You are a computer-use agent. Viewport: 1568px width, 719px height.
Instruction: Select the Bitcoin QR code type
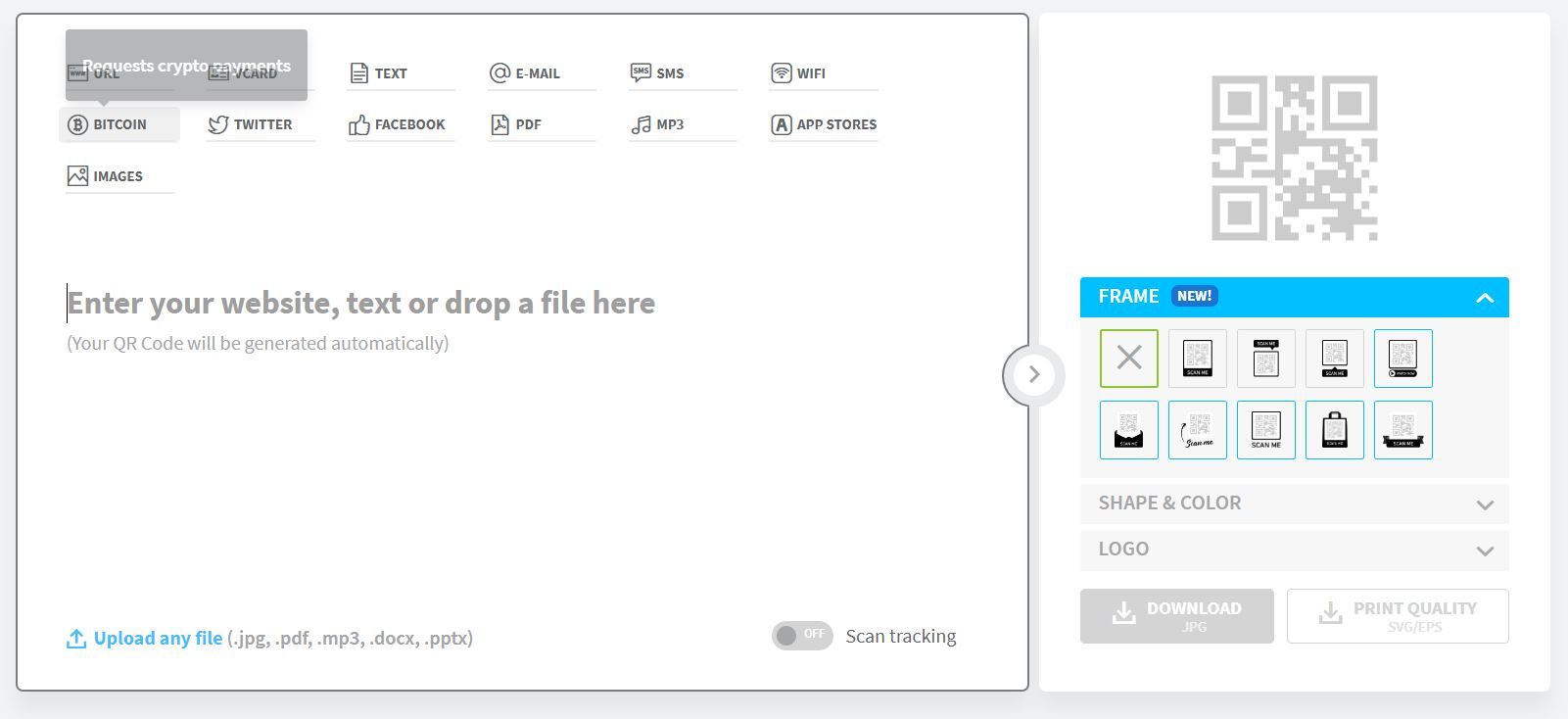(119, 124)
